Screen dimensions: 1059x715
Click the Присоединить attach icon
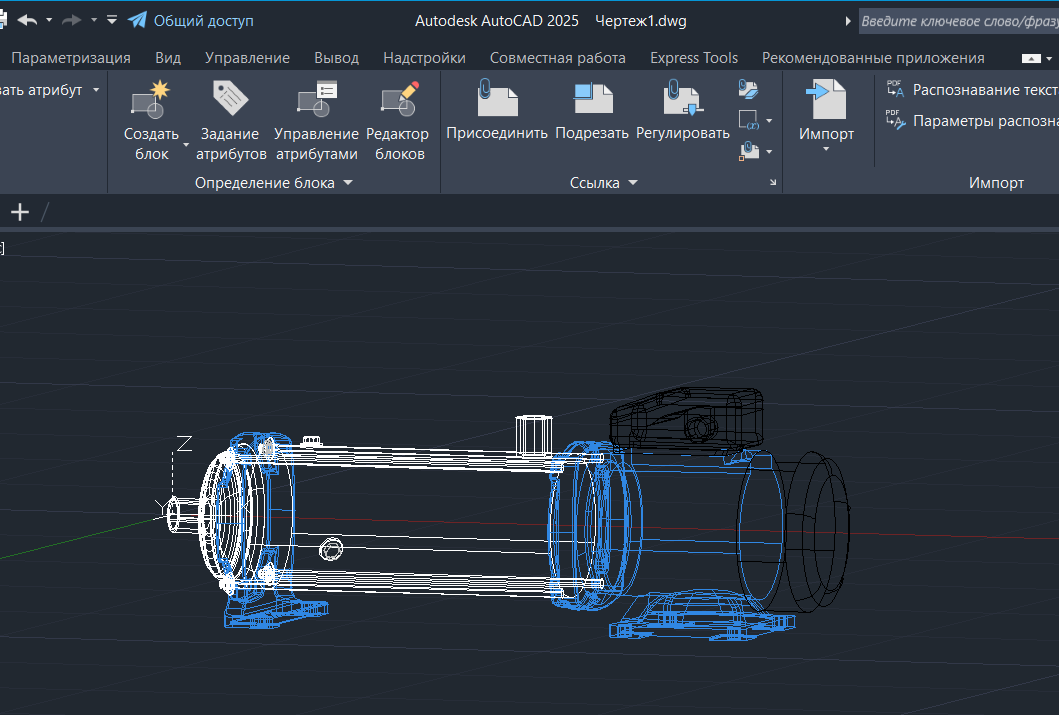coord(497,97)
